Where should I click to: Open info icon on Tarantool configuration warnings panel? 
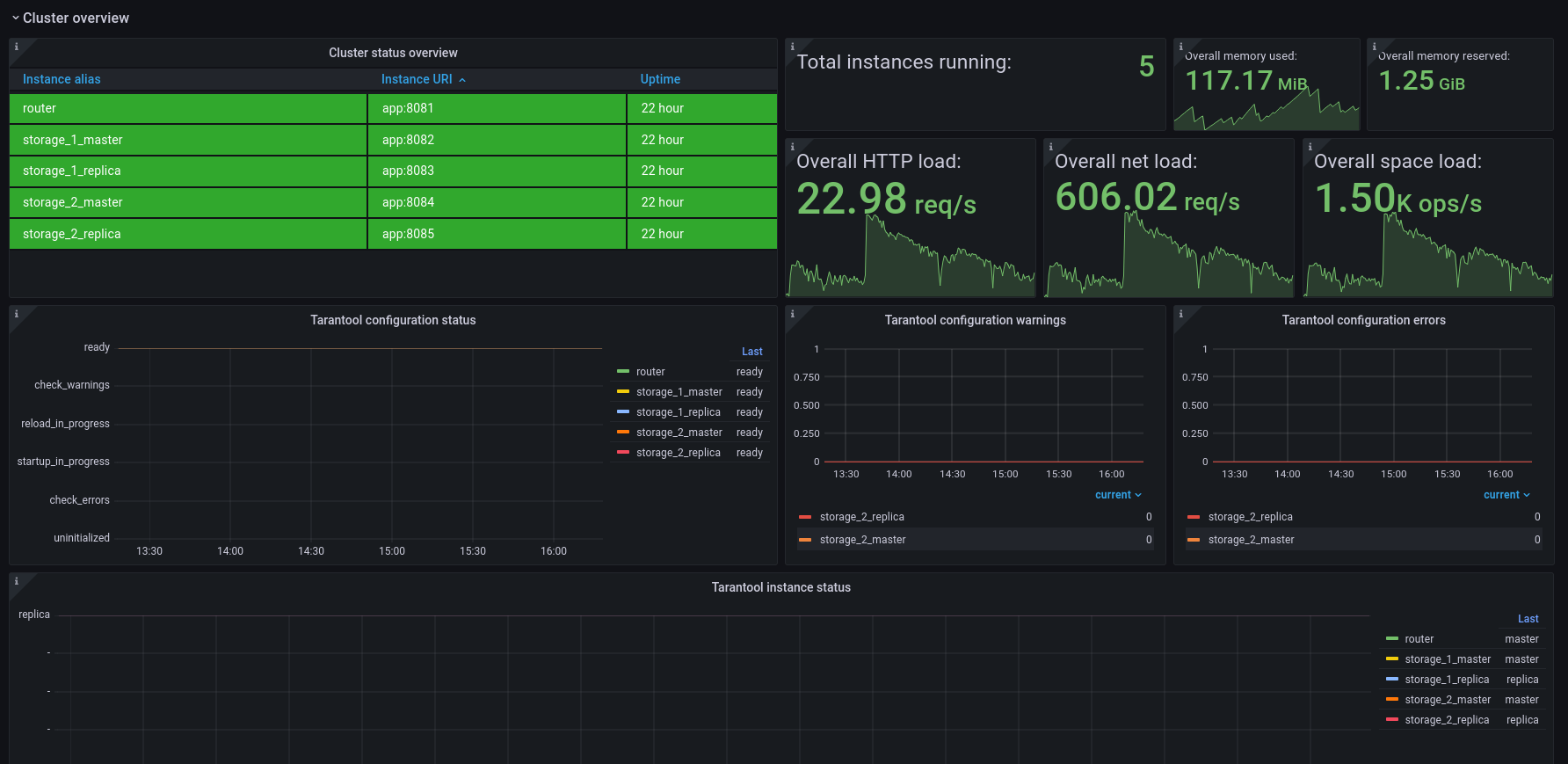[792, 314]
